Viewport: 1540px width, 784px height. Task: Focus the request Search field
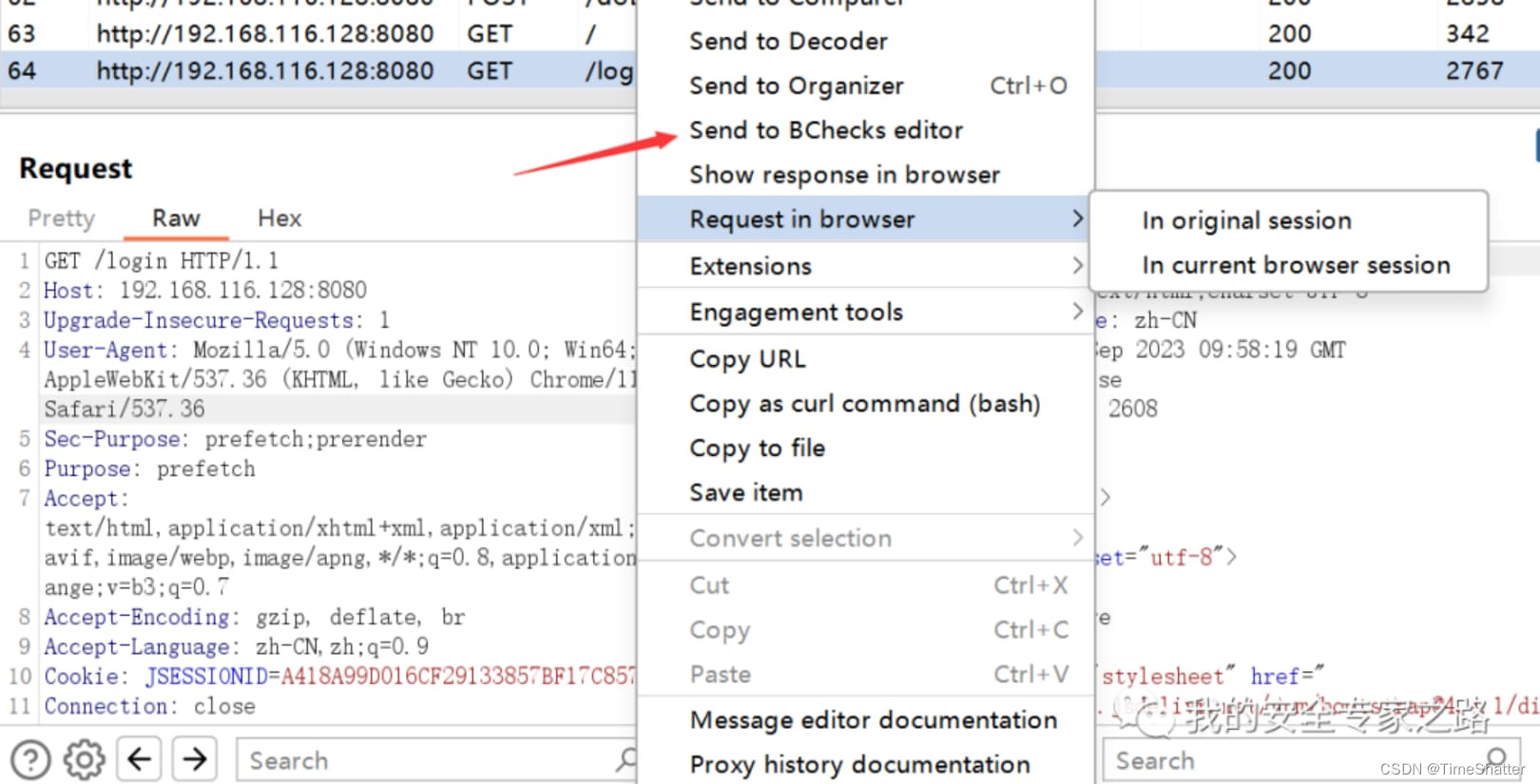pos(437,760)
